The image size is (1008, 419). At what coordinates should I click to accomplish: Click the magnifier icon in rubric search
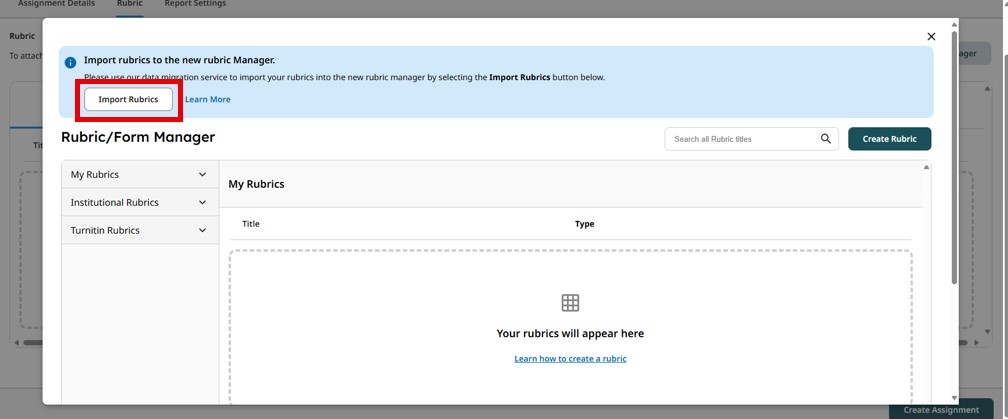point(826,139)
